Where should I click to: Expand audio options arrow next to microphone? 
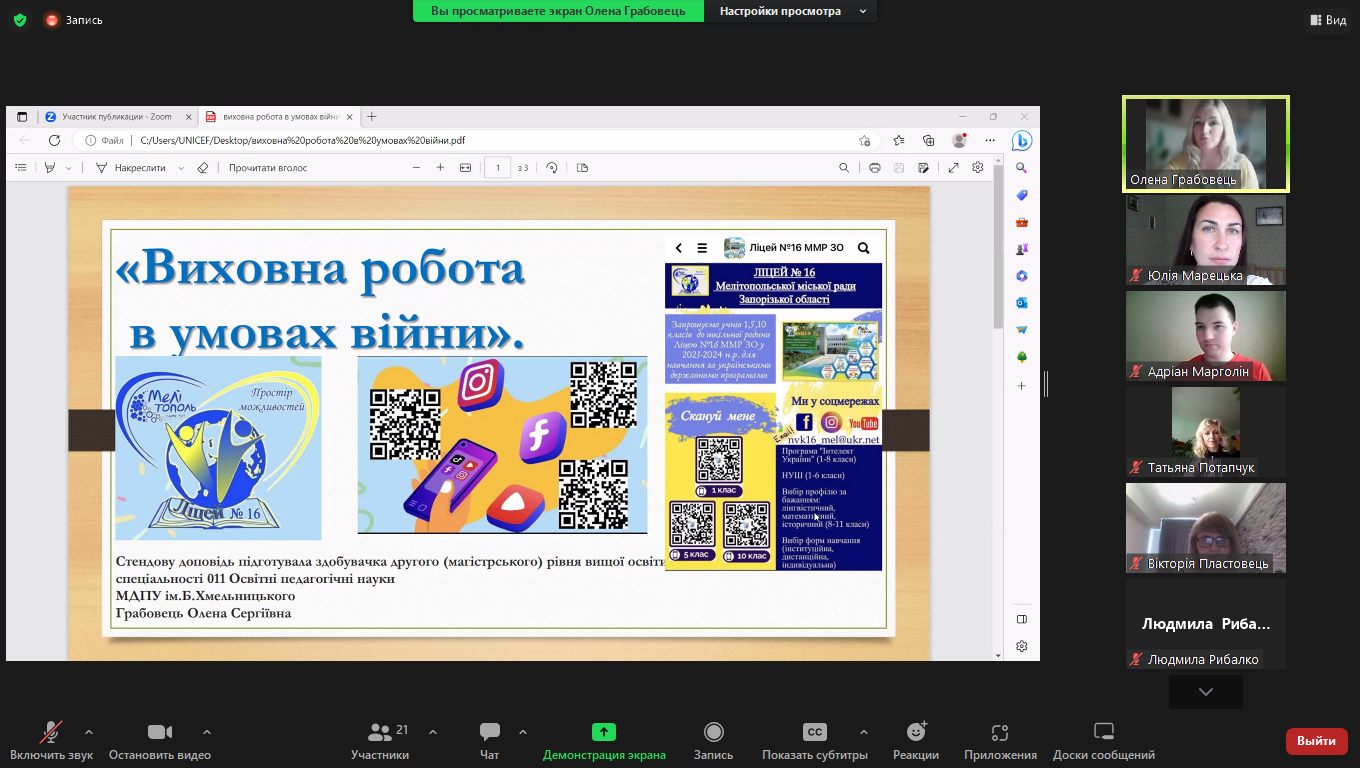click(x=89, y=732)
